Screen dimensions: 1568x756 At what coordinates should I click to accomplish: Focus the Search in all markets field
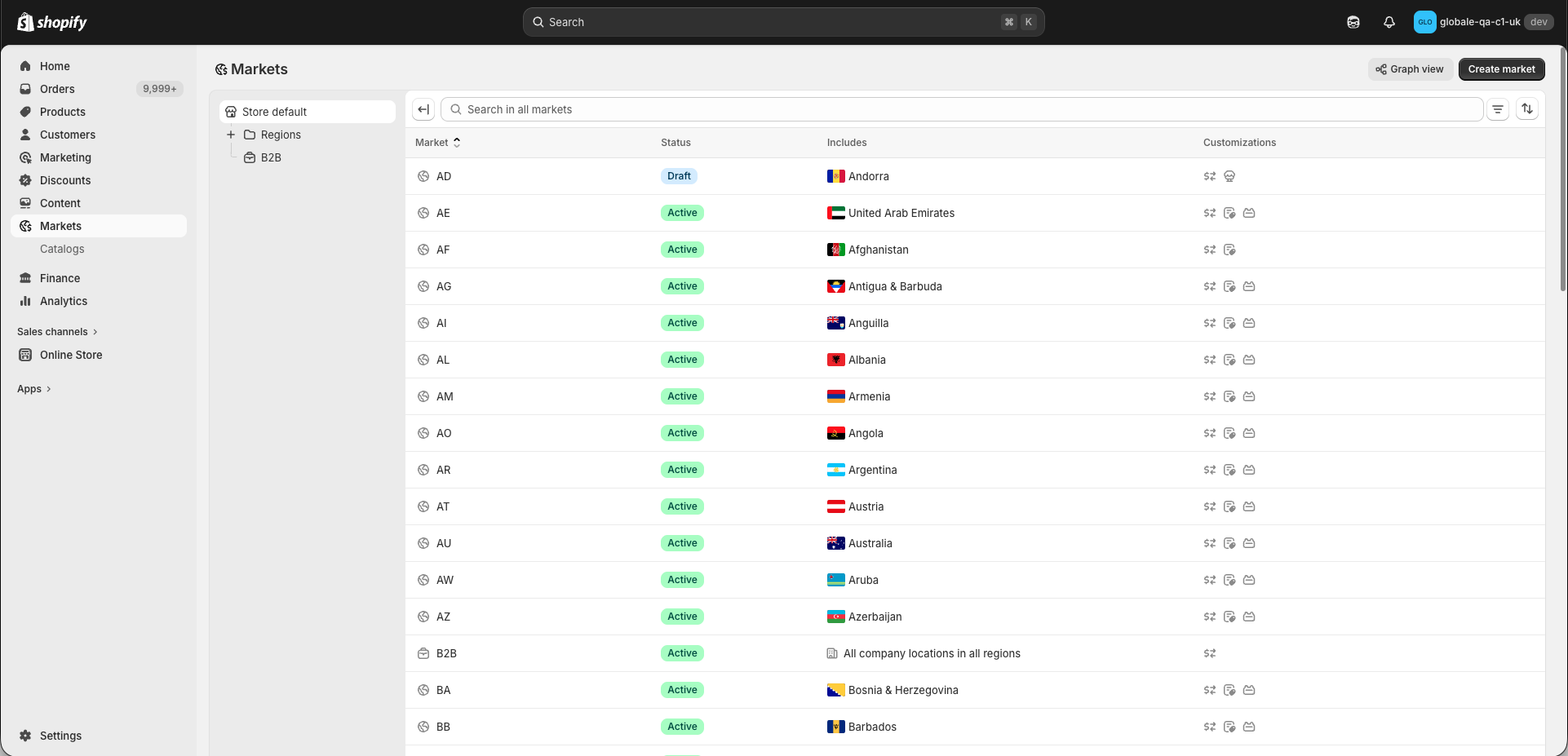click(963, 109)
